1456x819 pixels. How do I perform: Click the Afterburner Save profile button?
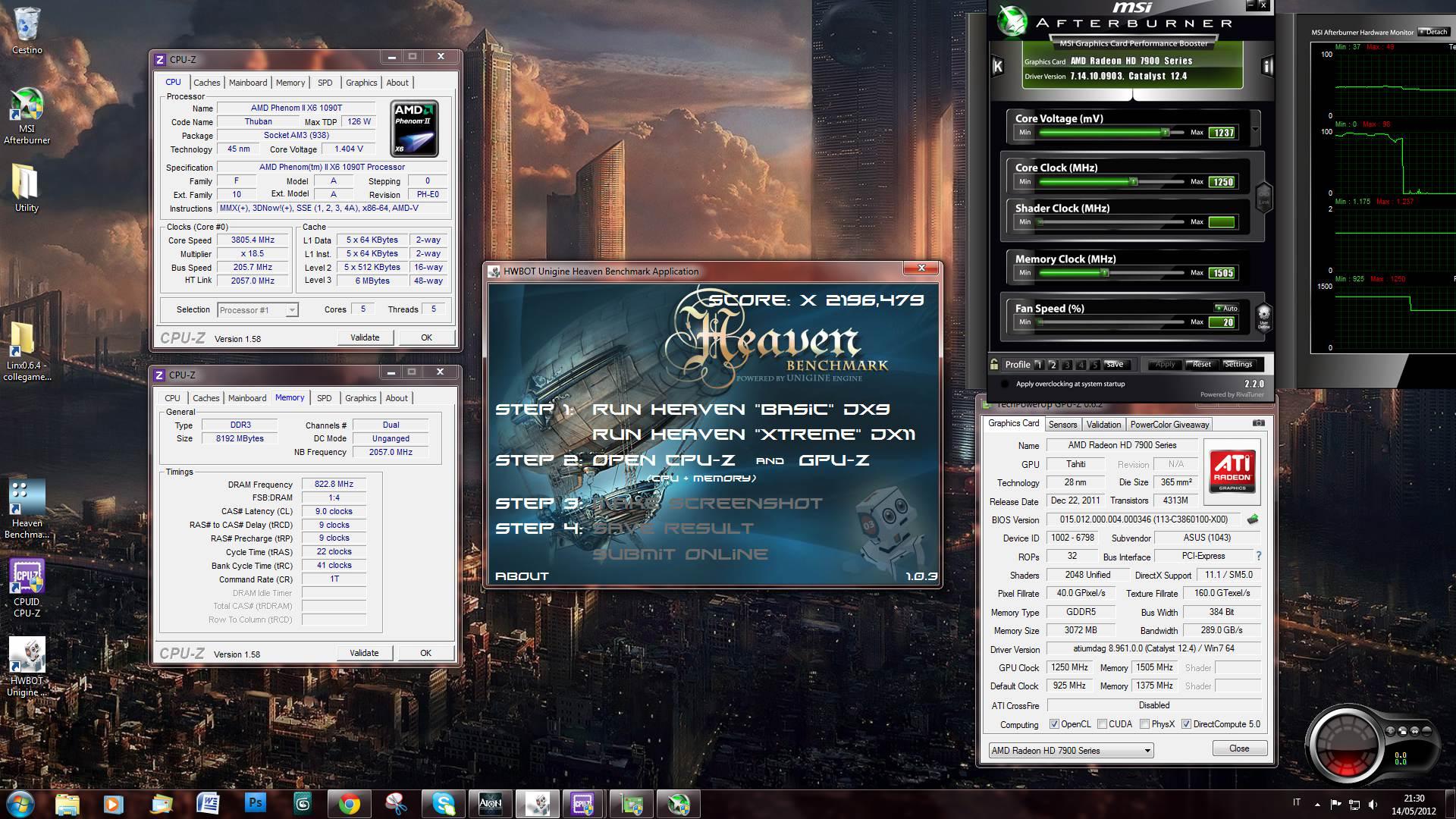1114,365
